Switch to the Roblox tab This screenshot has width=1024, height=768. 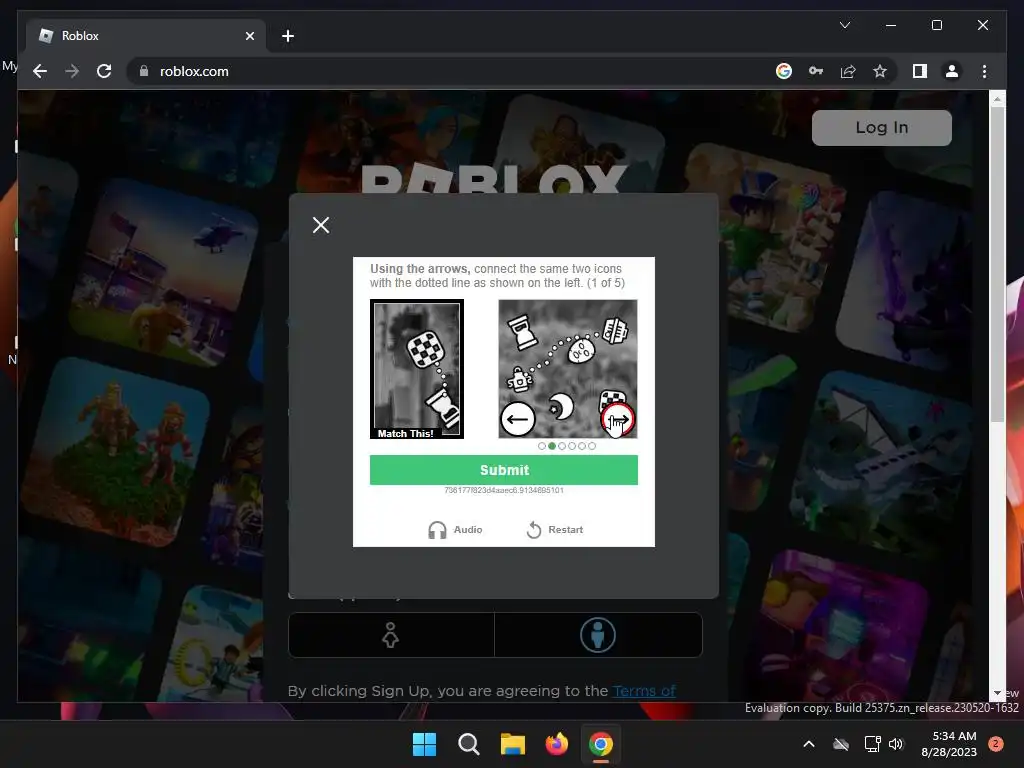coord(146,36)
